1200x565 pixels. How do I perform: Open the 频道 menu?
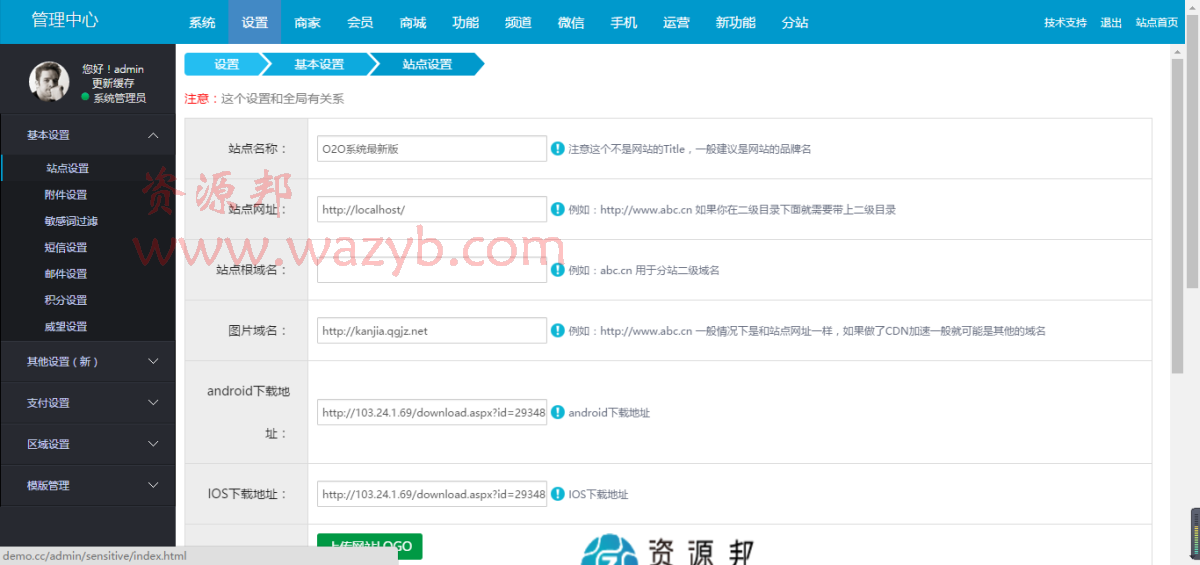(518, 22)
